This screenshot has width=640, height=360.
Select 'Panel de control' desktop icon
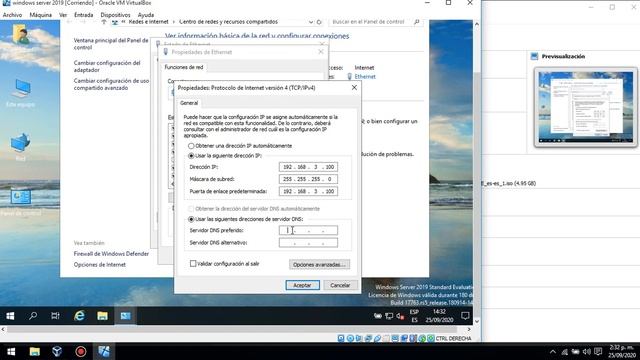[x=20, y=202]
